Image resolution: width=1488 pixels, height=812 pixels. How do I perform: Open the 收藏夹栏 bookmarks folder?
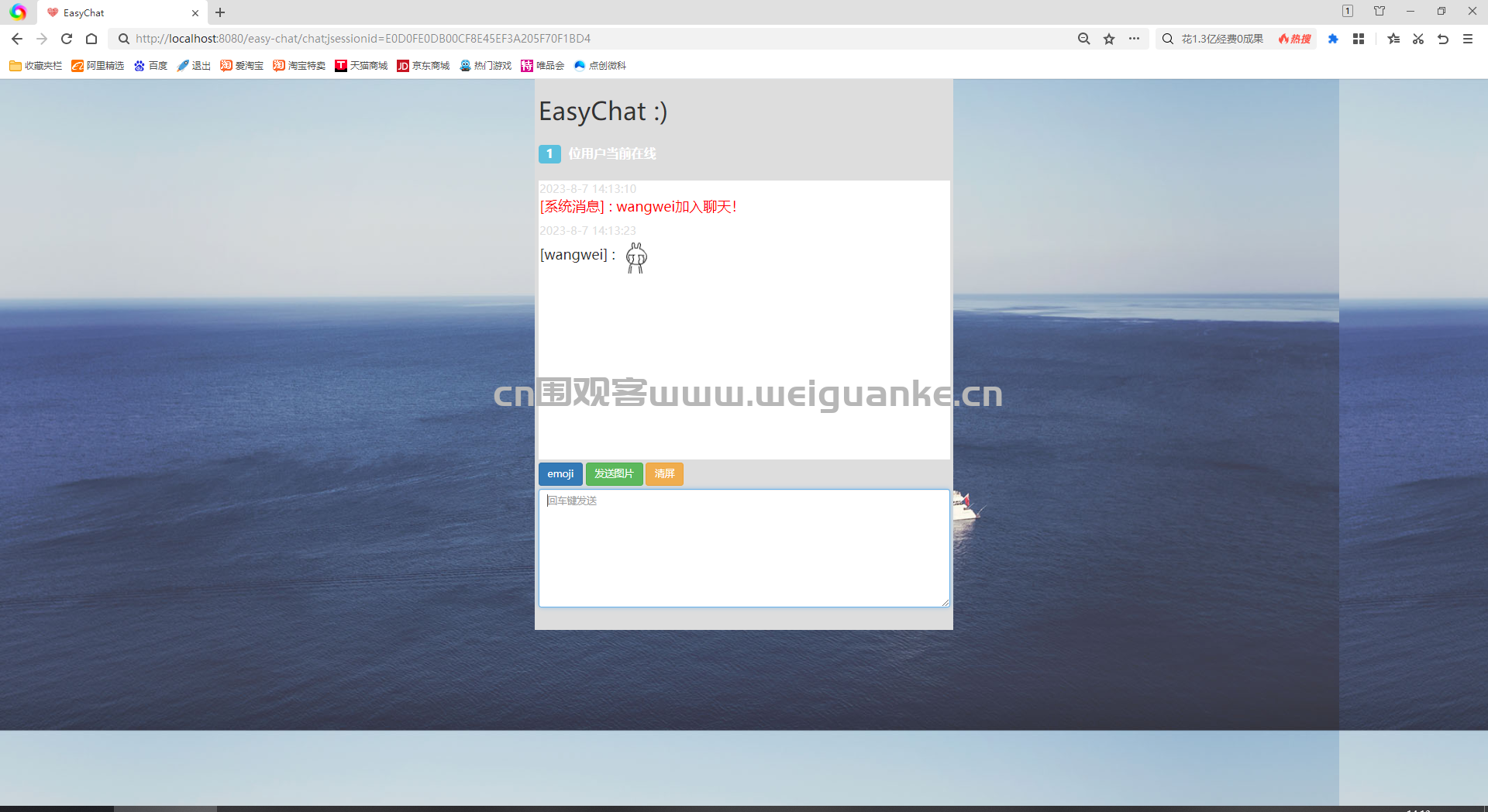(36, 66)
